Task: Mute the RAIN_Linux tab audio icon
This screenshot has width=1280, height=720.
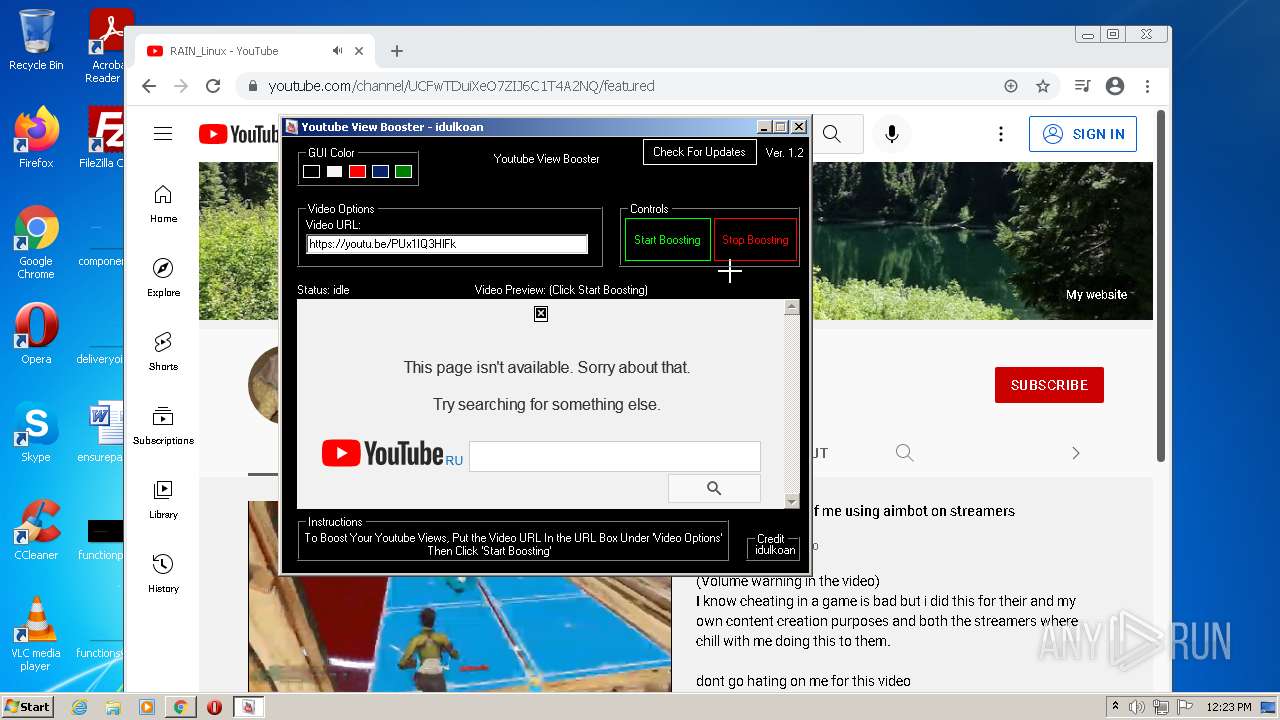Action: point(338,51)
